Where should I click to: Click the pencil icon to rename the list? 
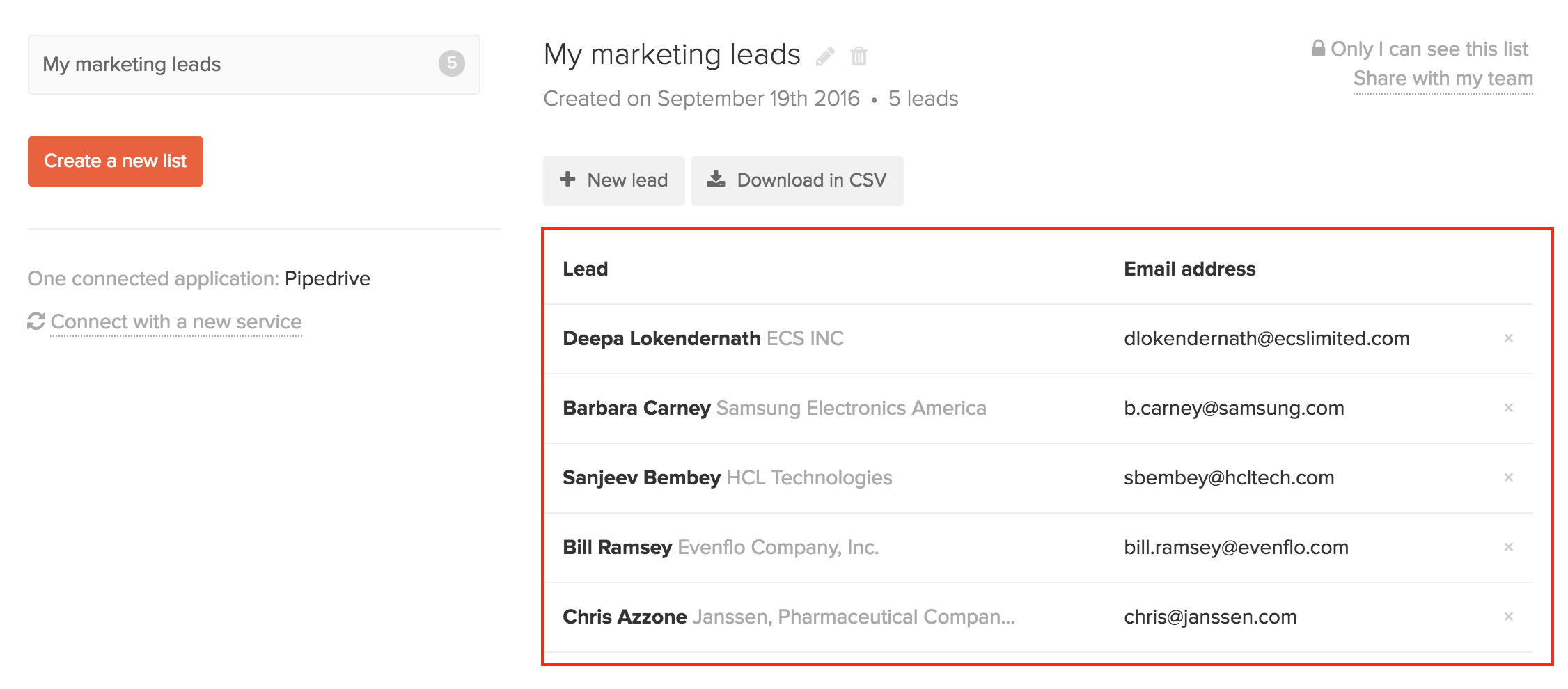(x=825, y=56)
